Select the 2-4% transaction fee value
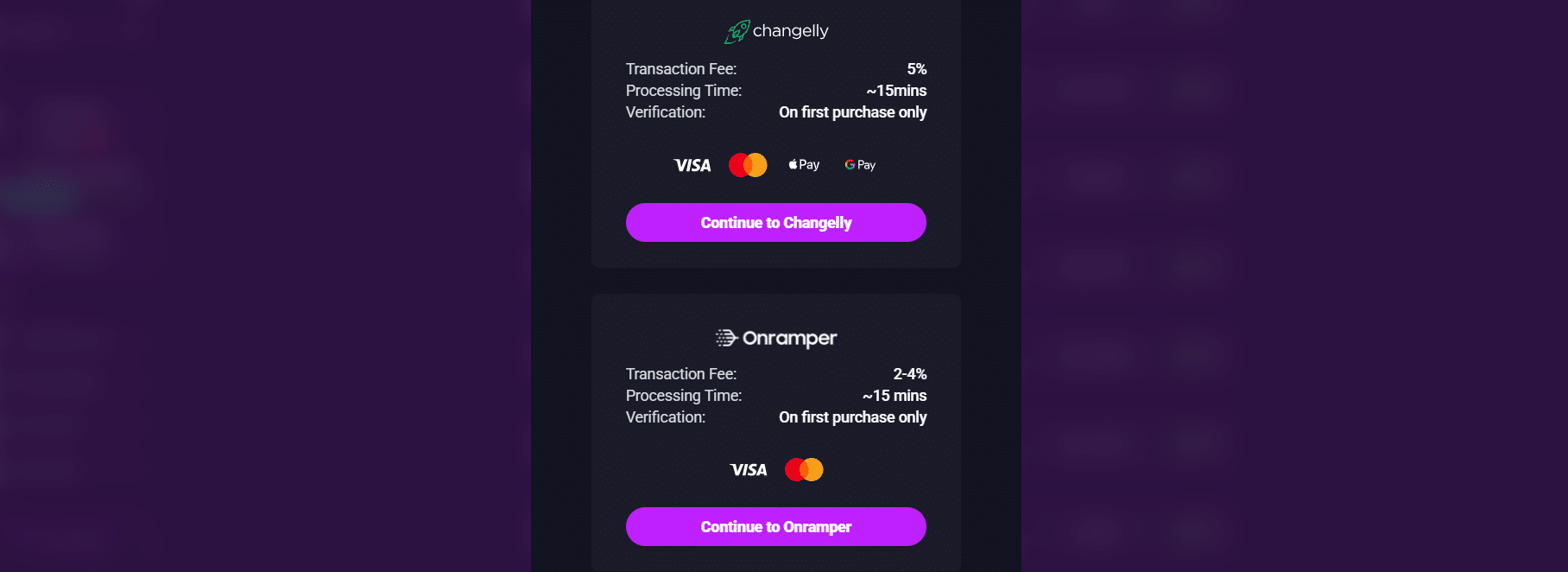 tap(910, 373)
